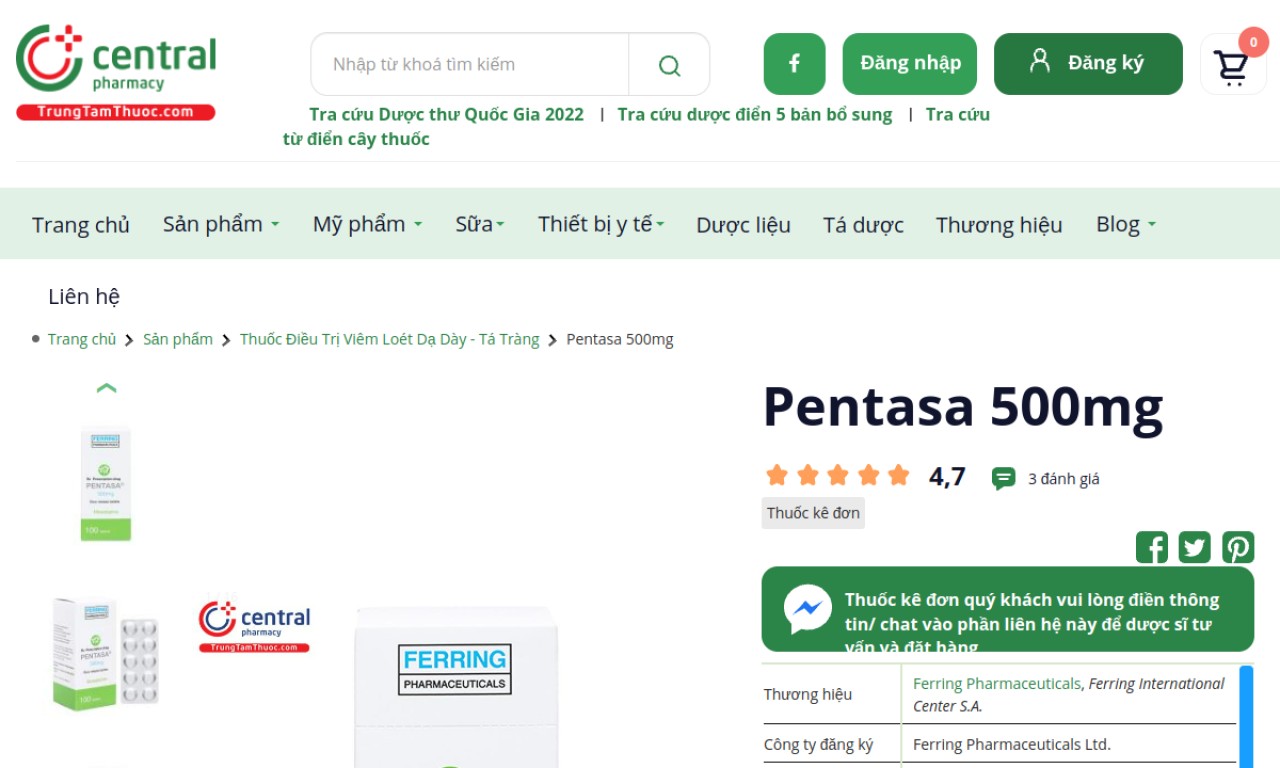Viewport: 1280px width, 768px height.
Task: Click the main Ferring product image
Action: (456, 686)
